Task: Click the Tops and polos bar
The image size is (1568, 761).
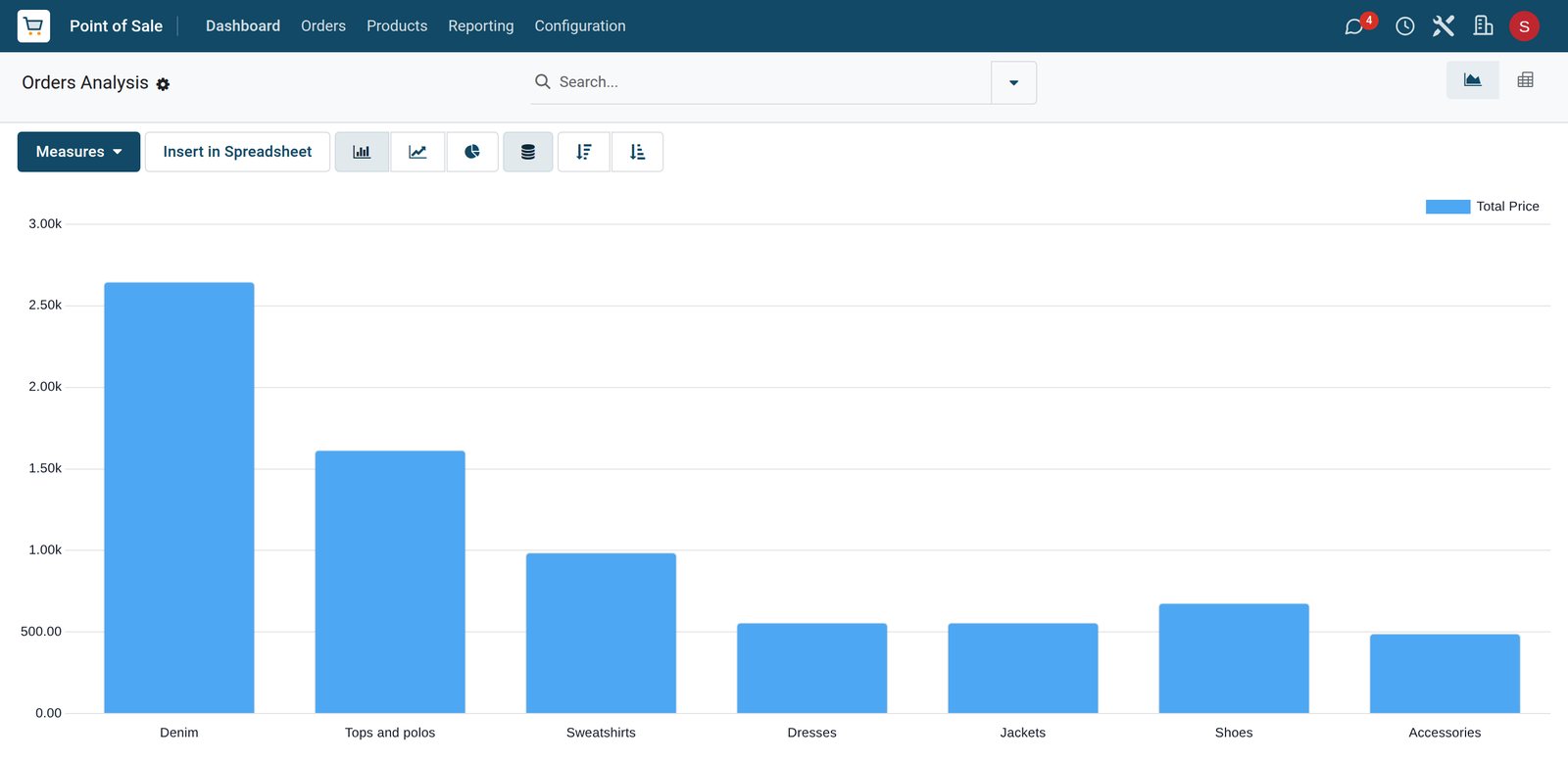Action: [390, 582]
